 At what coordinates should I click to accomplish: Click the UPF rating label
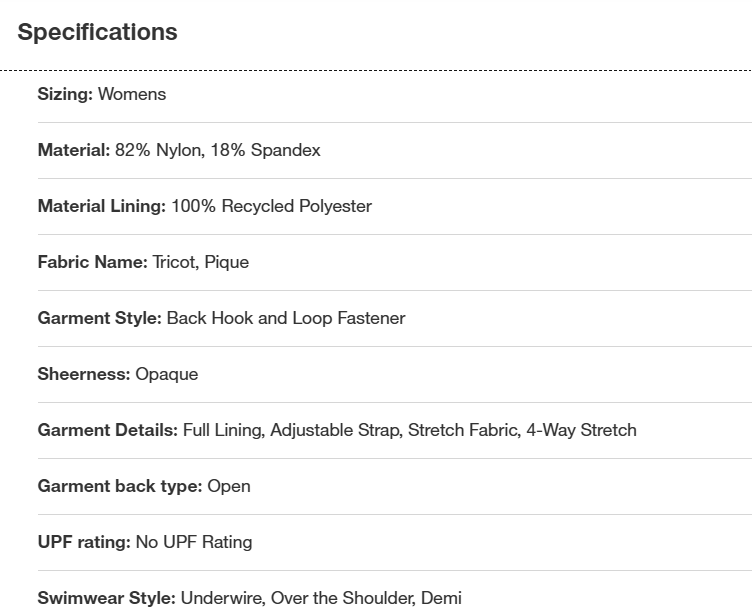coord(84,542)
